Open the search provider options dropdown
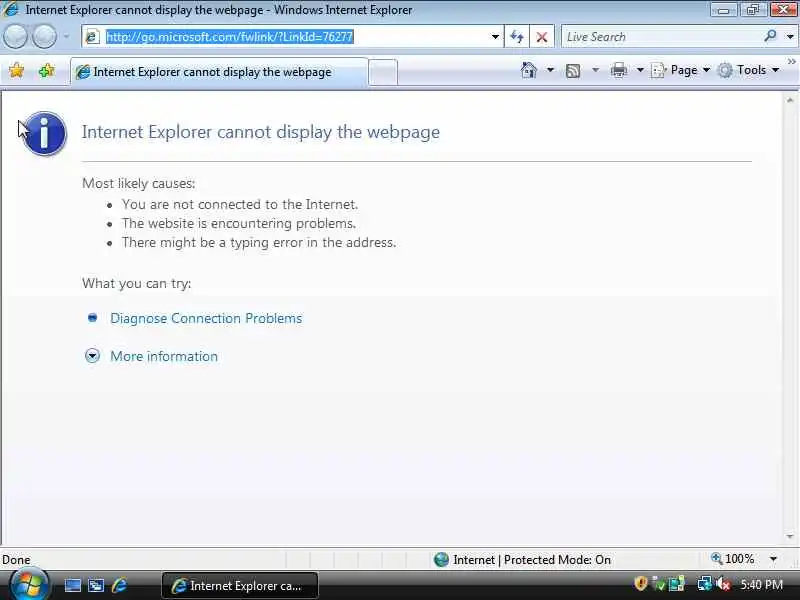This screenshot has height=600, width=800. click(790, 37)
